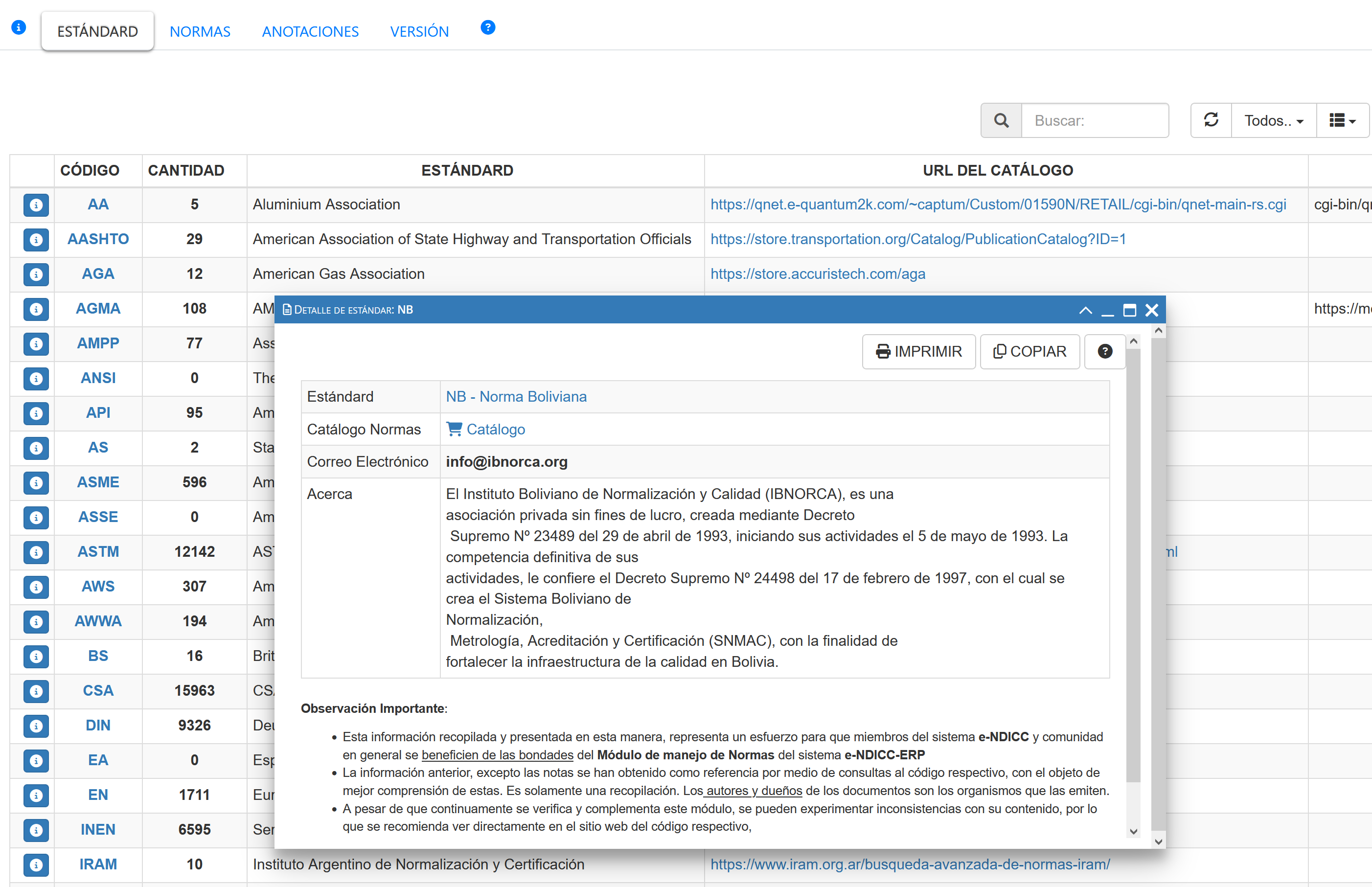Image resolution: width=1372 pixels, height=887 pixels.
Task: Click the info icon left of ESTÁNDAR tab
Action: [19, 28]
